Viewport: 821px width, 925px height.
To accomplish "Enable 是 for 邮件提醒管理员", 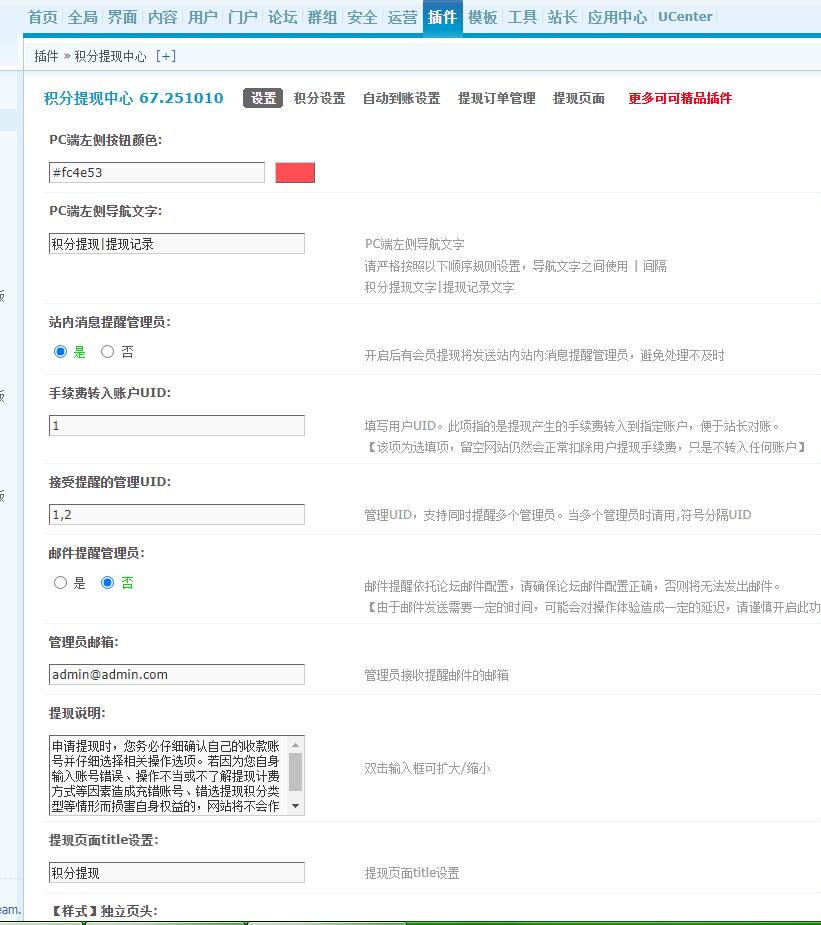I will (x=61, y=583).
